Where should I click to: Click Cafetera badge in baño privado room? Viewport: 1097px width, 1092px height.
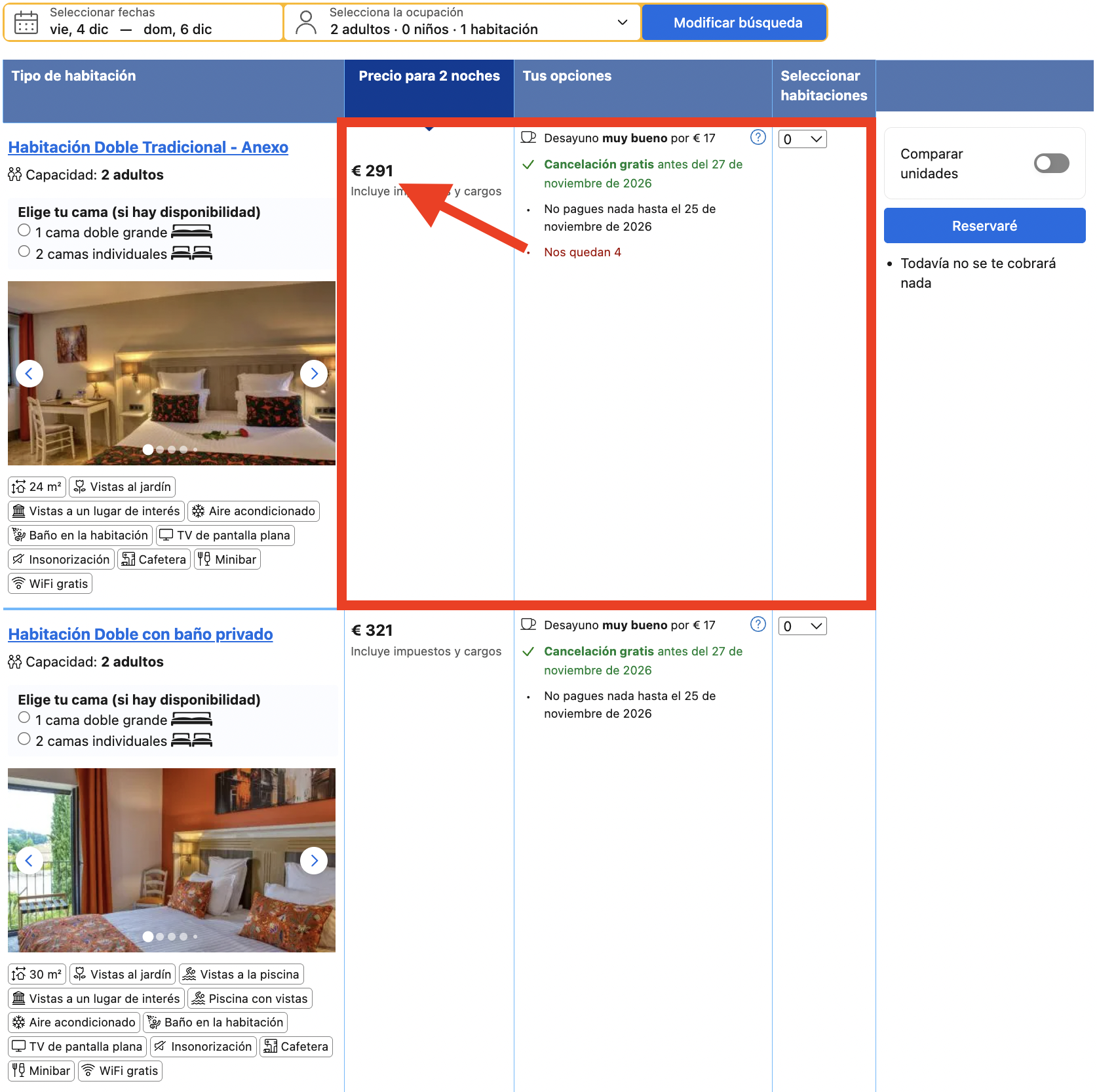[296, 1046]
